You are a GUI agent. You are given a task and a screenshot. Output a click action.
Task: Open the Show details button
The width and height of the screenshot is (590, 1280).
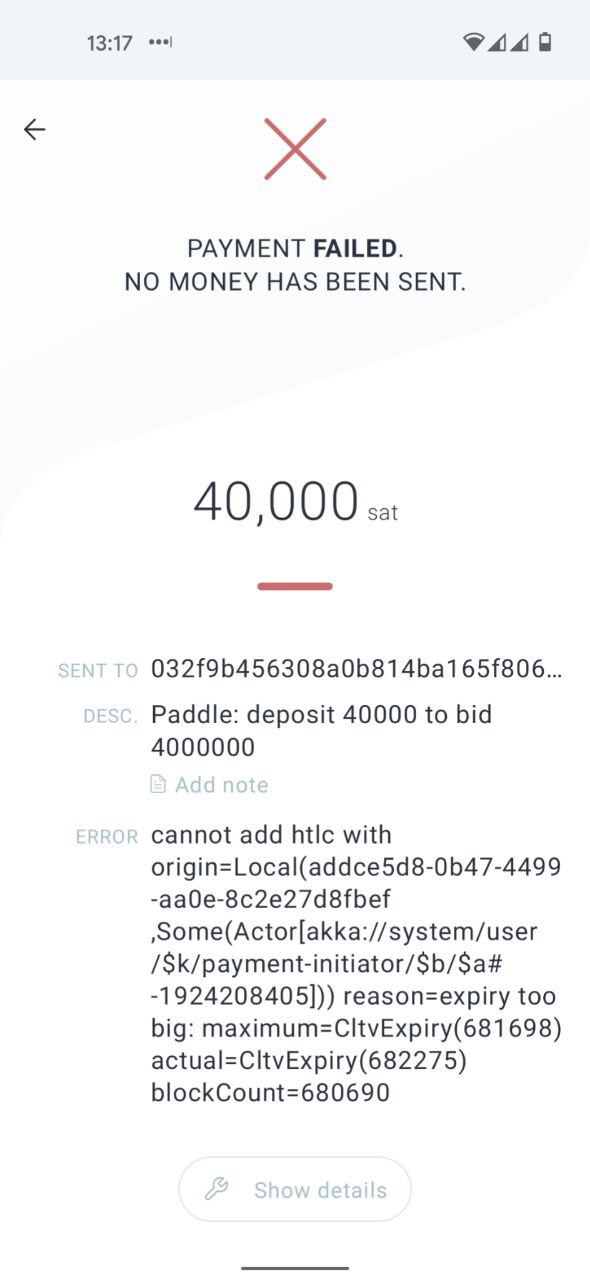(x=295, y=1189)
